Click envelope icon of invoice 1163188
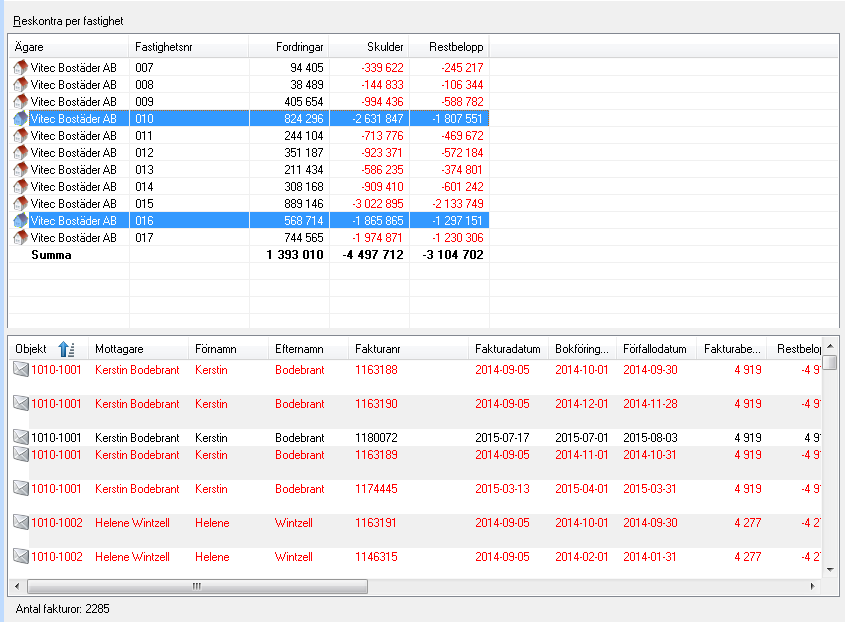Screen dimensions: 845x622 (20, 369)
